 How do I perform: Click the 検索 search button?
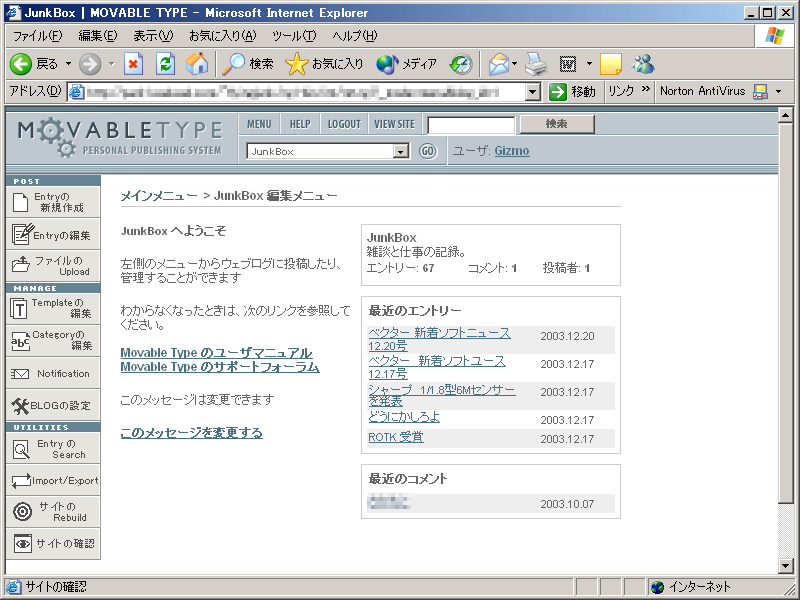pyautogui.click(x=557, y=124)
